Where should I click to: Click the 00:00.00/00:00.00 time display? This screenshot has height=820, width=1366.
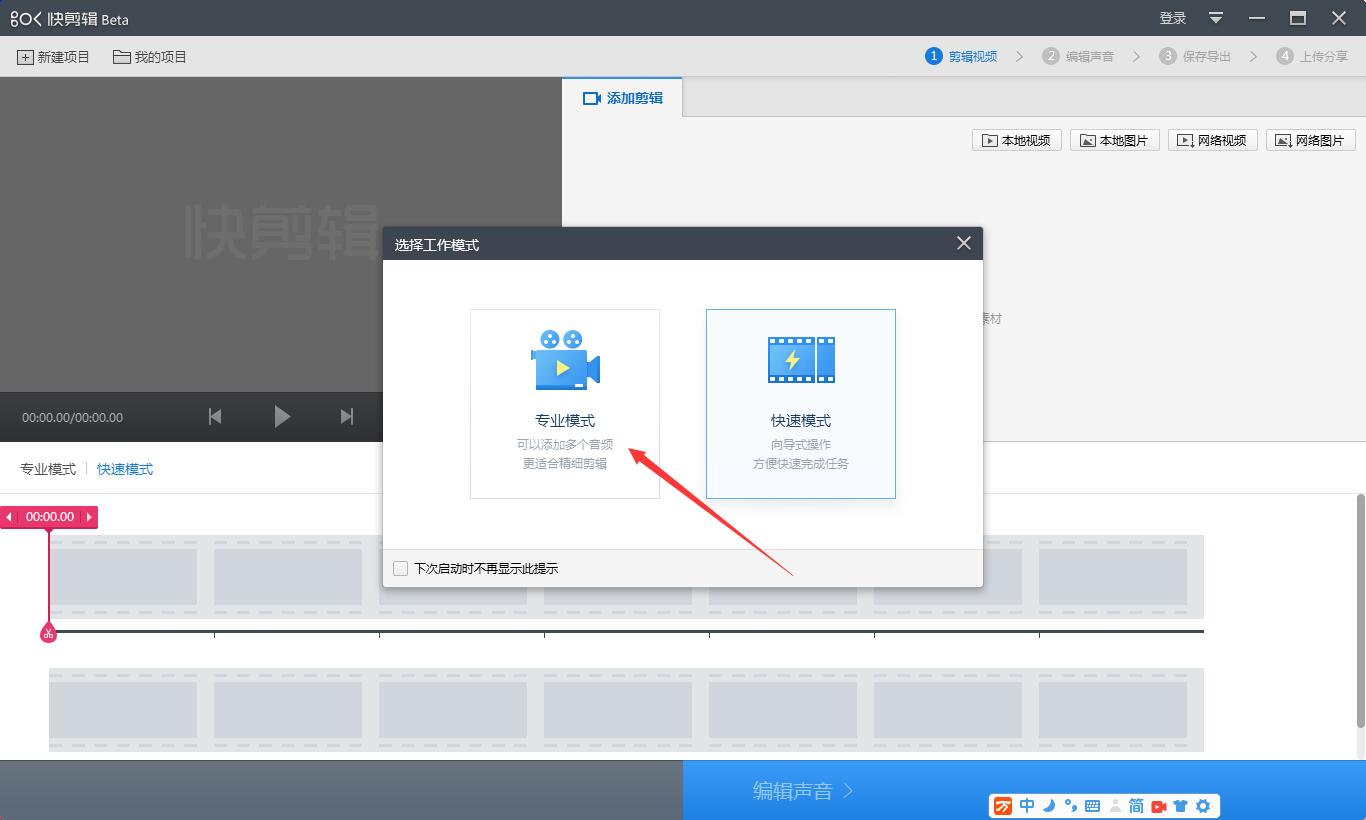(73, 417)
